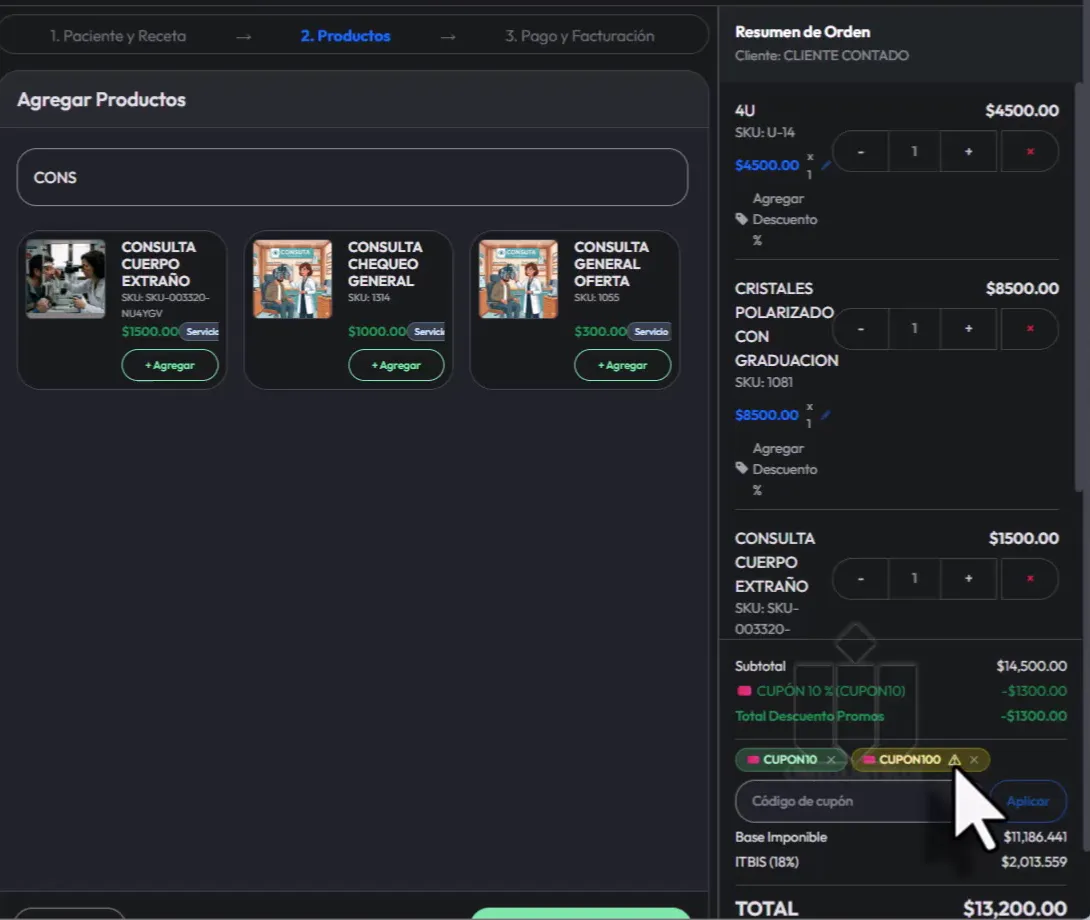Click the order summary vertical scrollbar

coord(1079,287)
